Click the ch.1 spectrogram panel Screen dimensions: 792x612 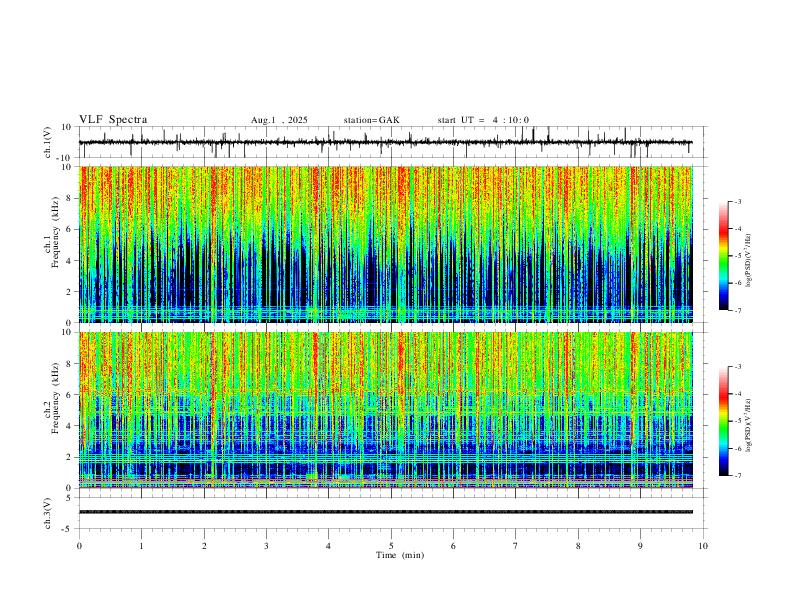386,244
